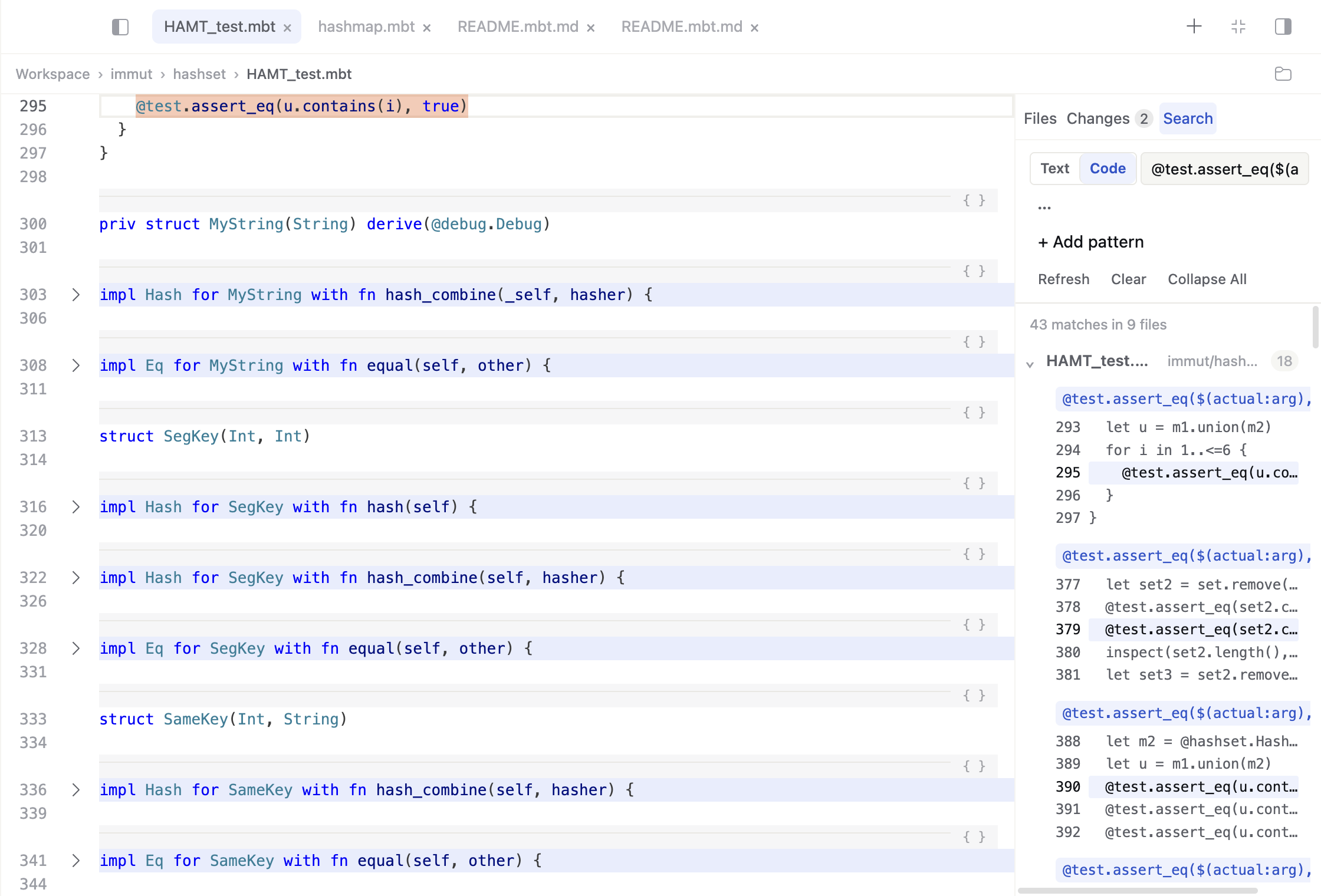Image resolution: width=1321 pixels, height=896 pixels.
Task: Click the search panel horizontal scrollbar
Action: [x=1137, y=890]
